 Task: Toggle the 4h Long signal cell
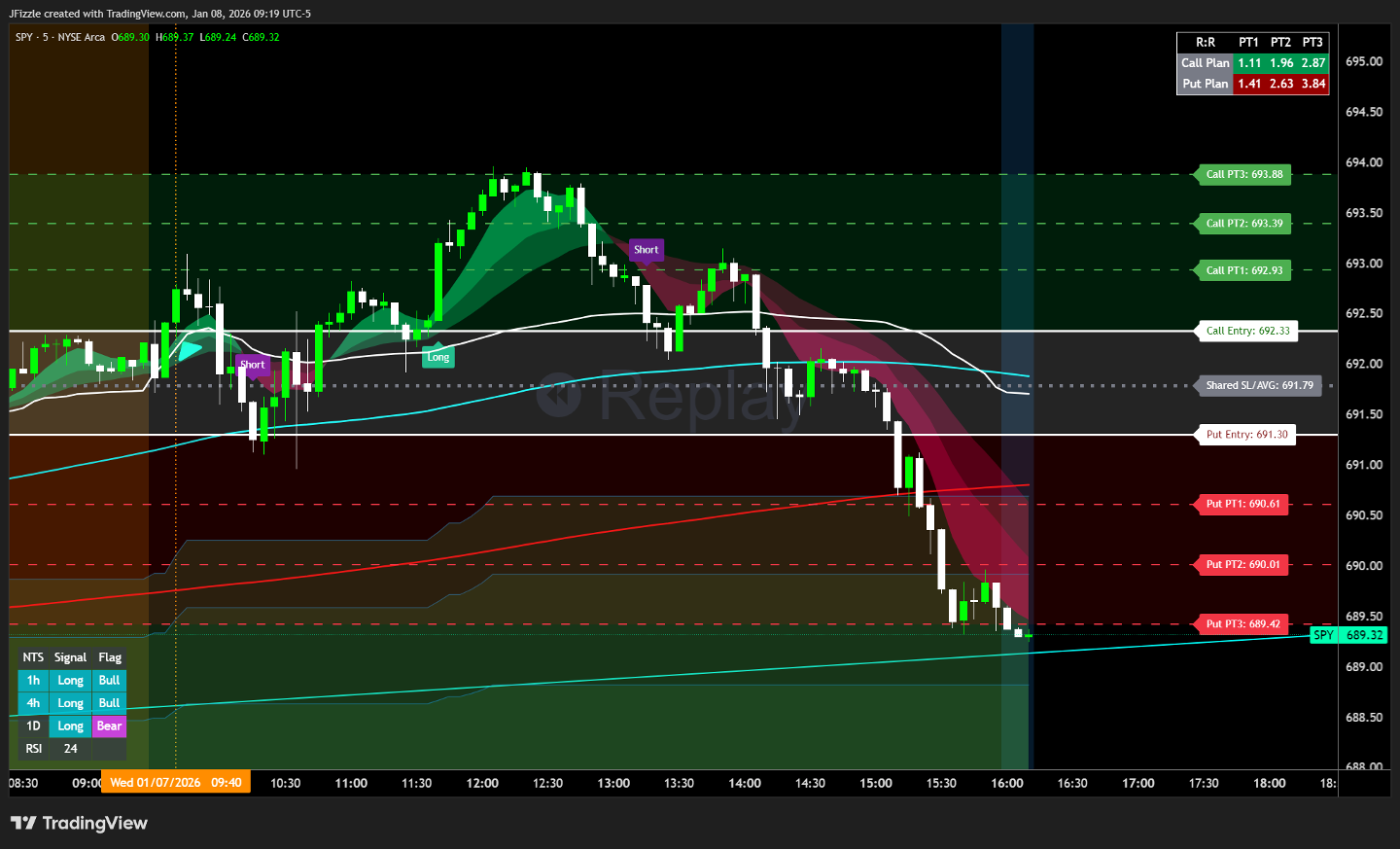pyautogui.click(x=69, y=702)
